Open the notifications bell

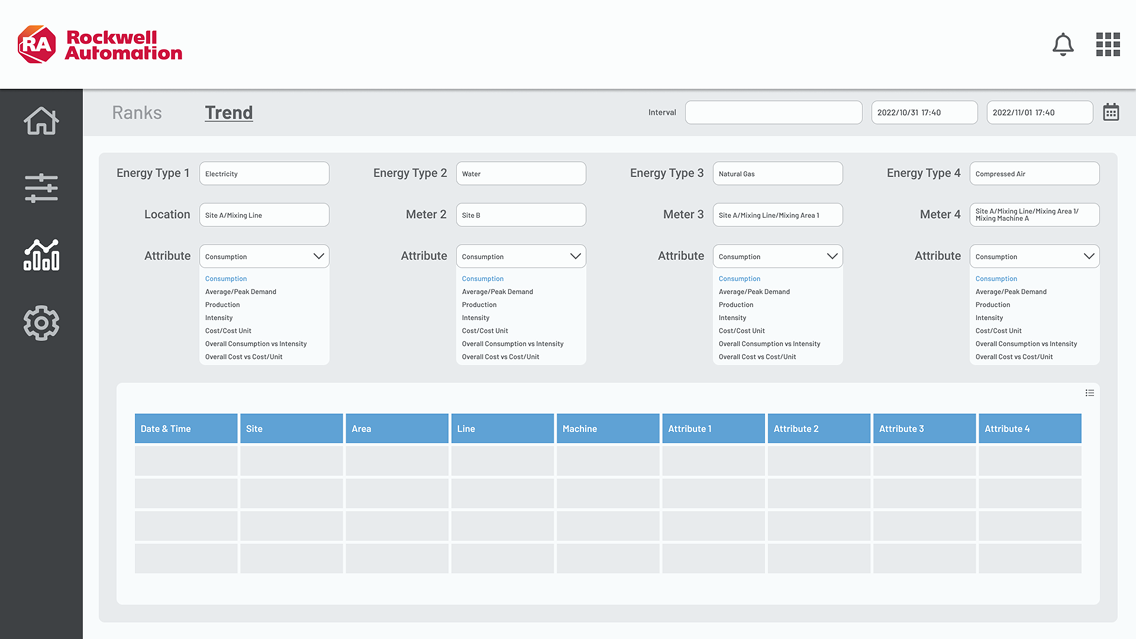pos(1063,45)
